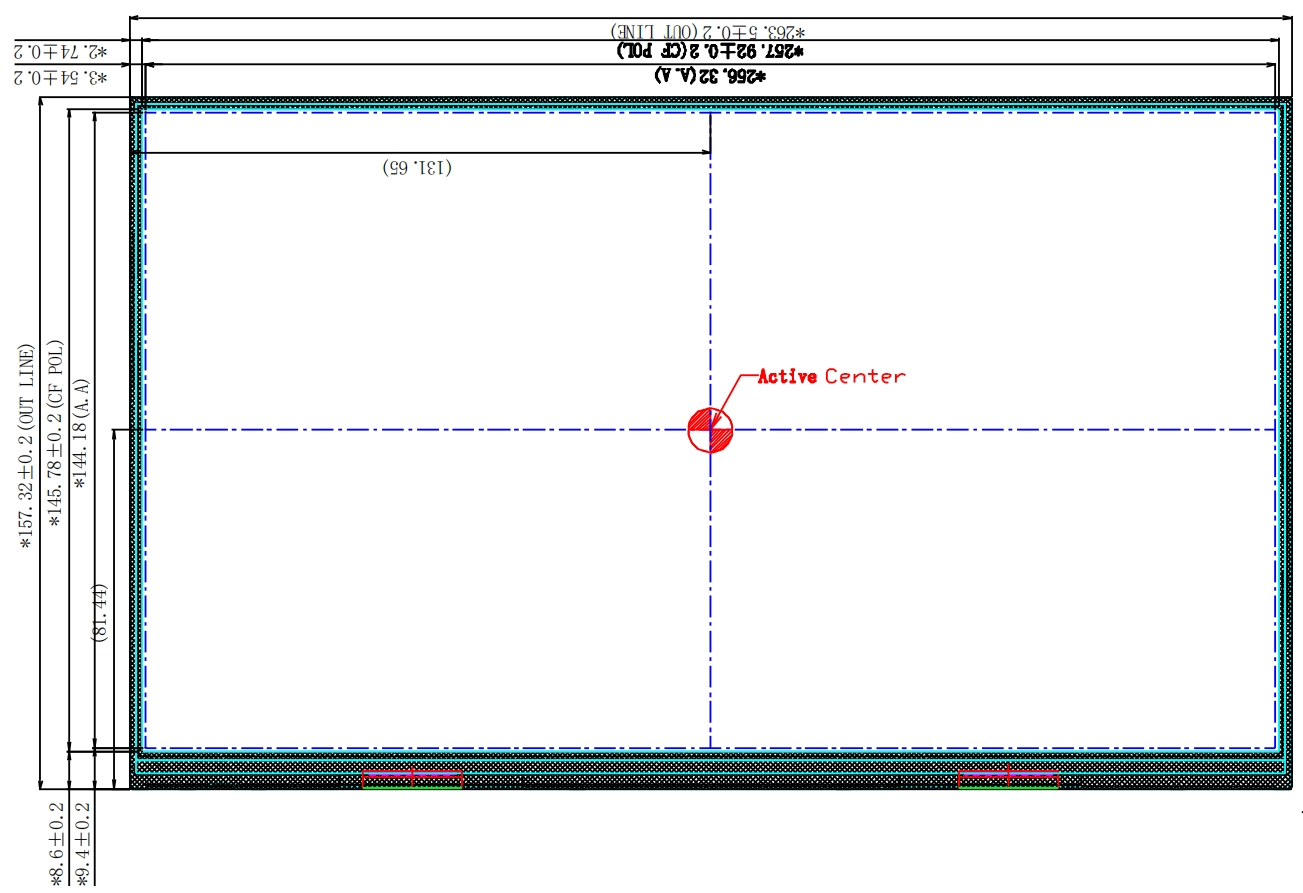Click the 9.4±0.2 bottom margin dimension
The image size is (1303, 893).
83,842
